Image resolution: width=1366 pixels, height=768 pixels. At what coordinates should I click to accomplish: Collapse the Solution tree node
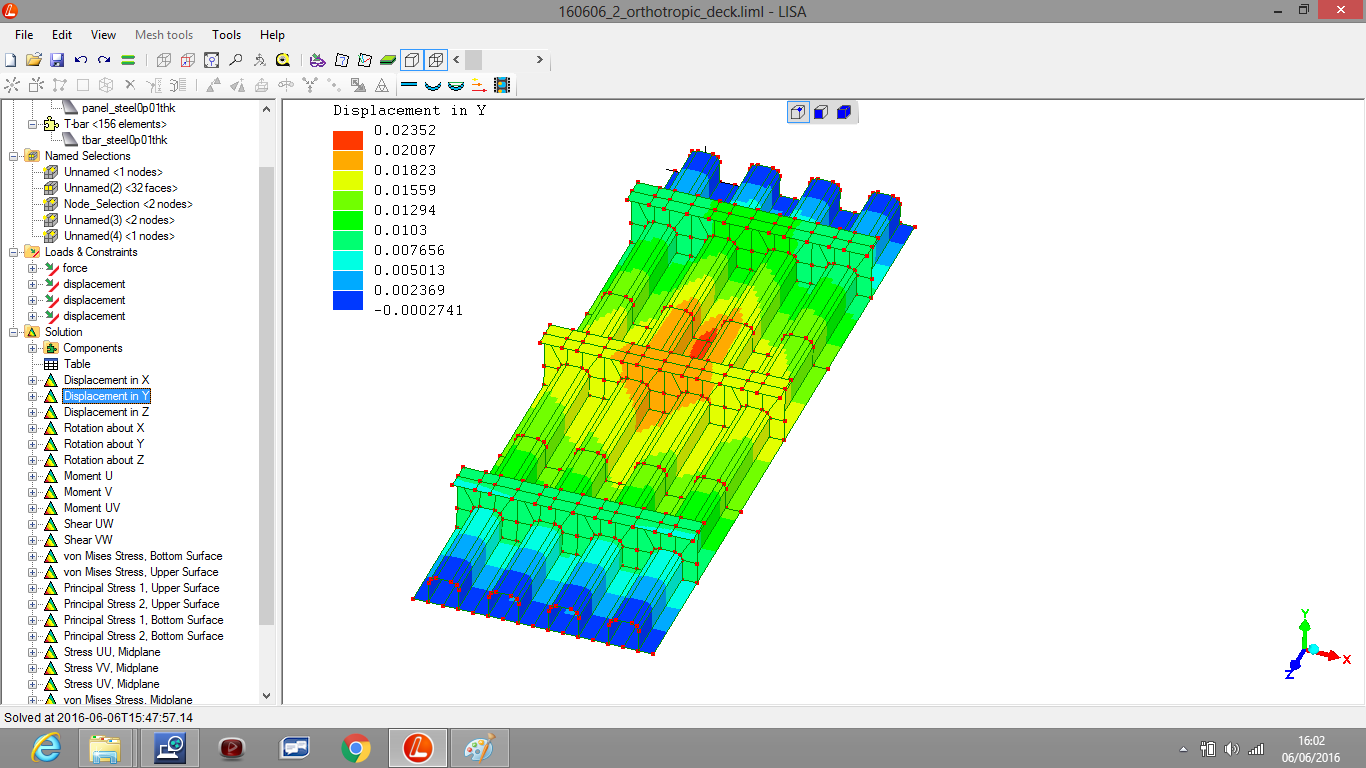click(x=14, y=332)
